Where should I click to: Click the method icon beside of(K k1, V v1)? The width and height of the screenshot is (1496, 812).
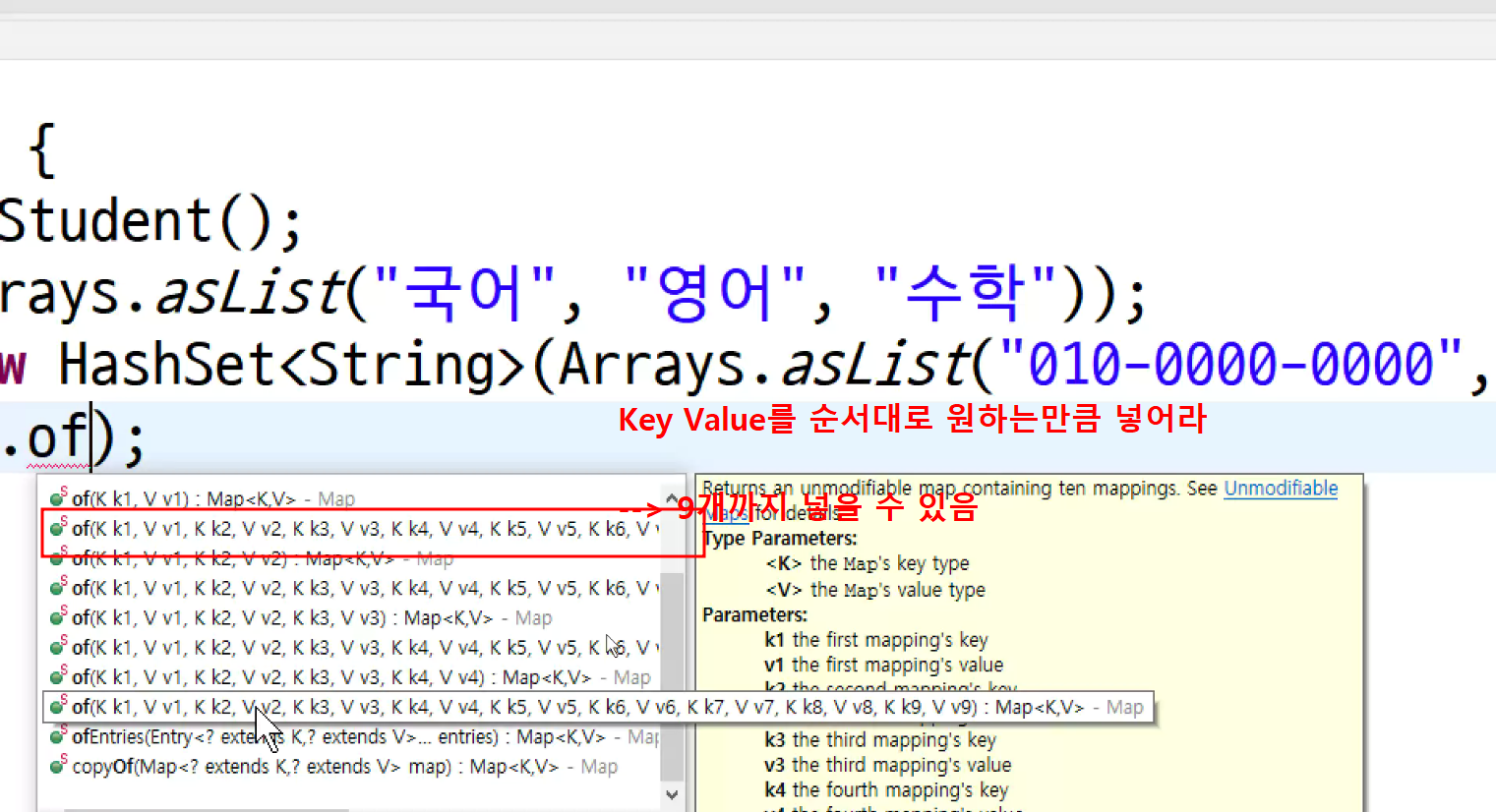[x=58, y=497]
